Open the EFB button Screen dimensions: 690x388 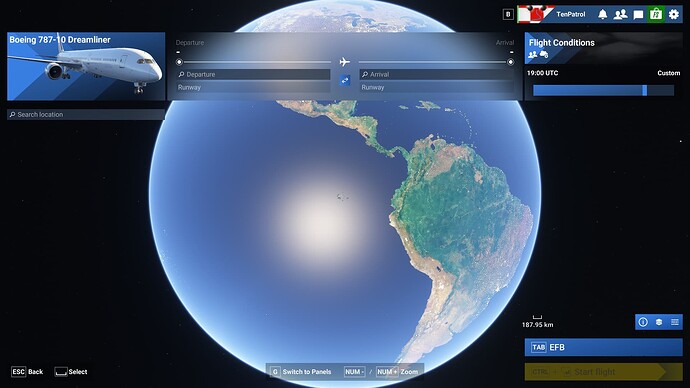603,347
